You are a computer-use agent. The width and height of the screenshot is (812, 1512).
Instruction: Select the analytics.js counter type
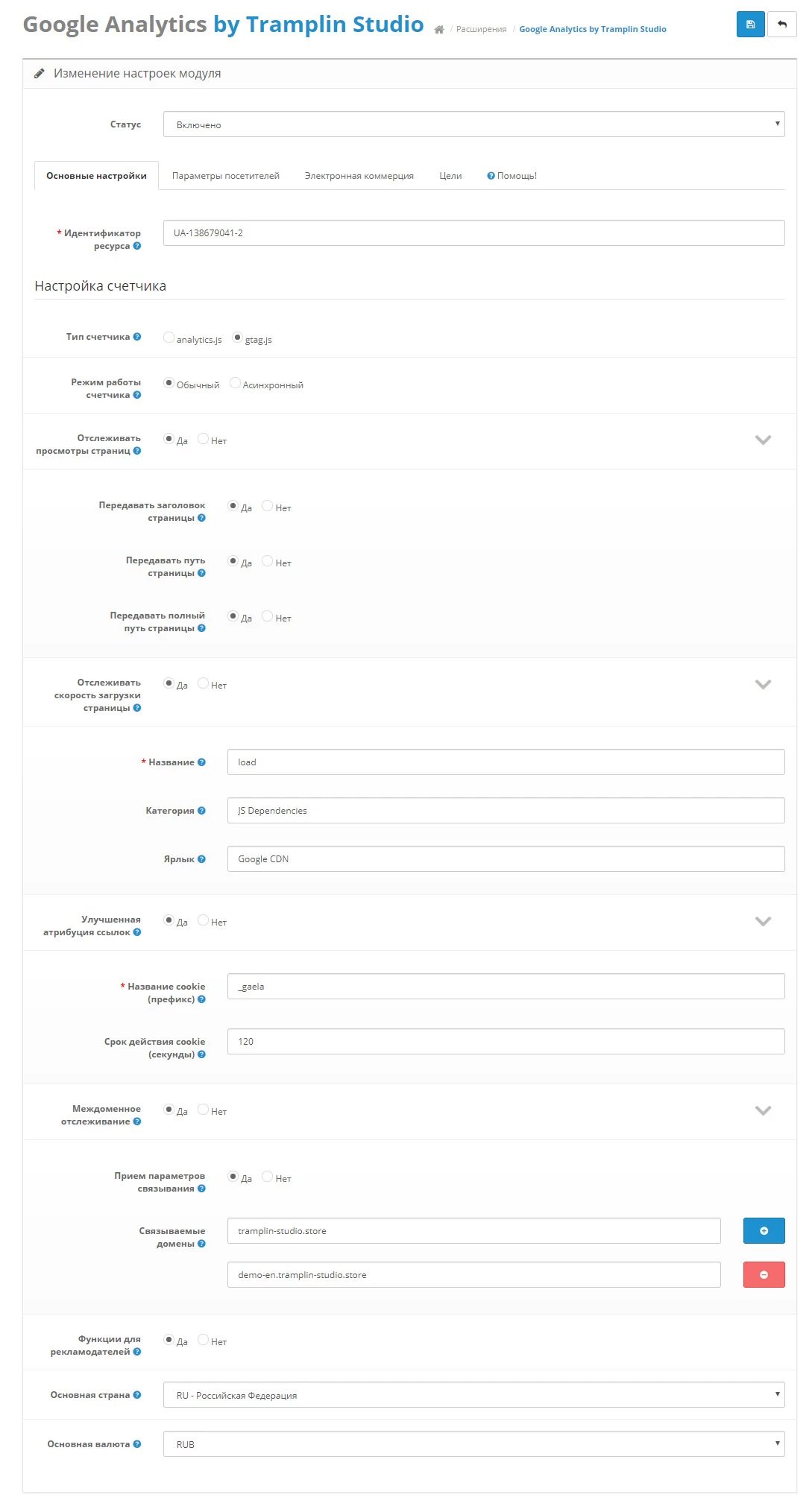click(169, 338)
